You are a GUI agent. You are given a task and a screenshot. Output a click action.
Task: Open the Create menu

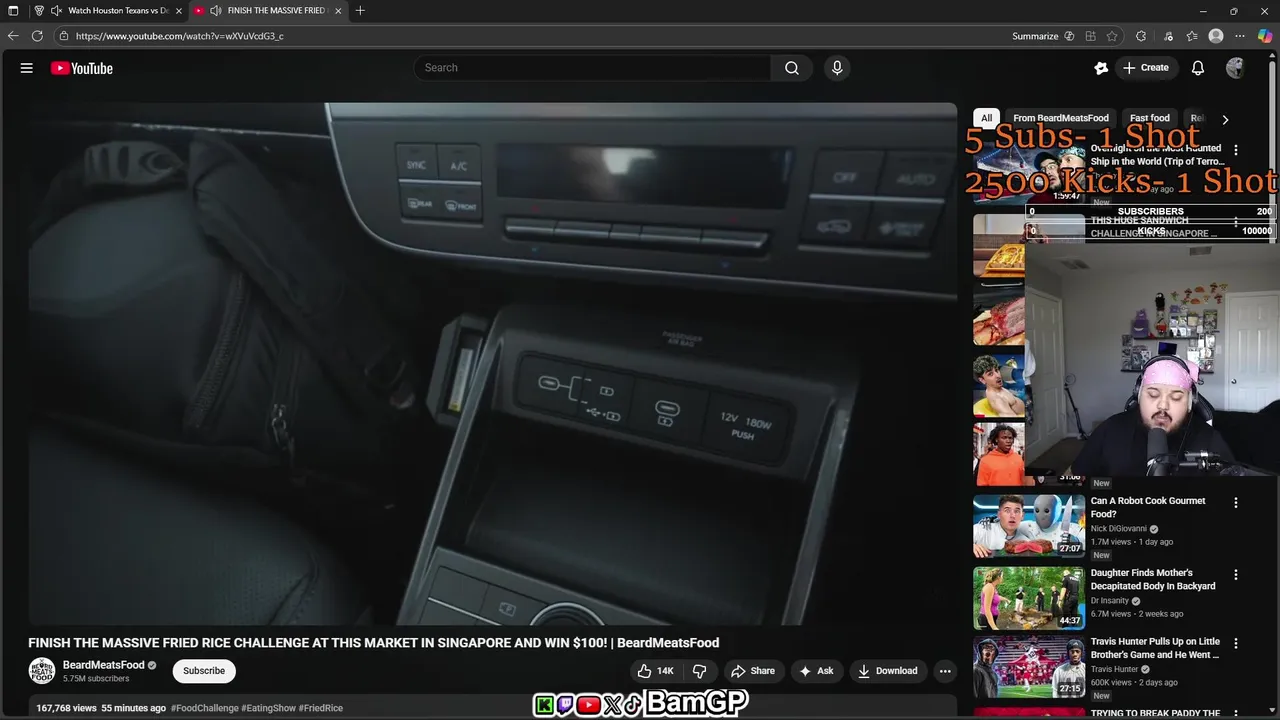click(x=1146, y=68)
